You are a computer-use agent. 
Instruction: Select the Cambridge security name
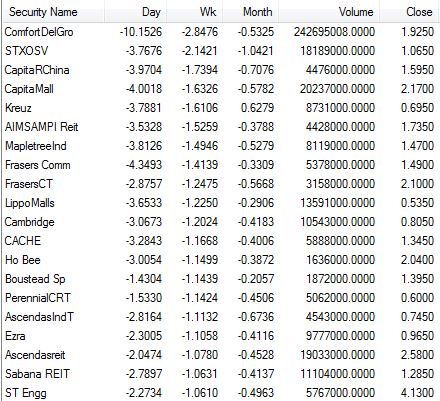pyautogui.click(x=30, y=222)
